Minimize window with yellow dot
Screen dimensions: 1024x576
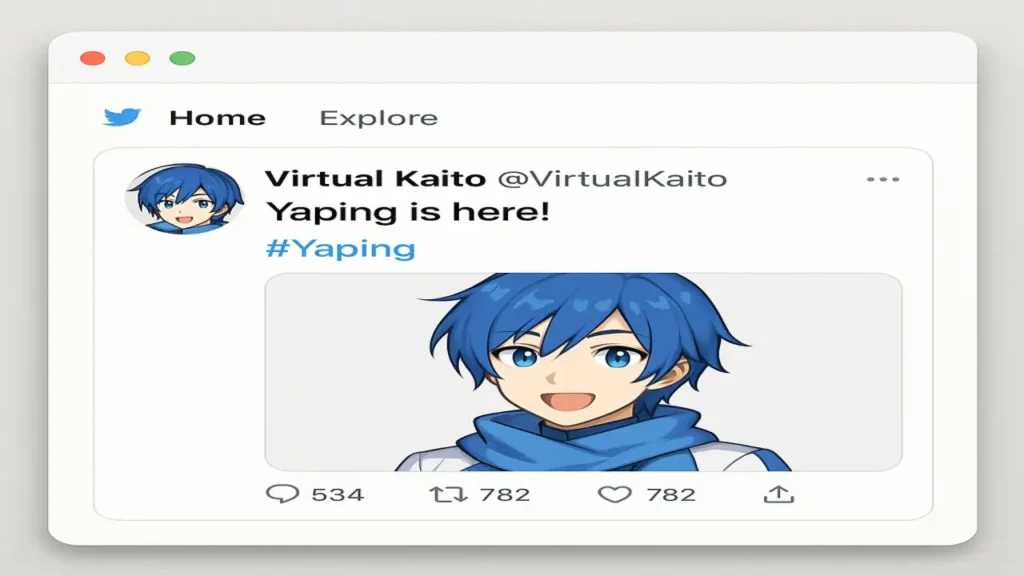pyautogui.click(x=137, y=58)
